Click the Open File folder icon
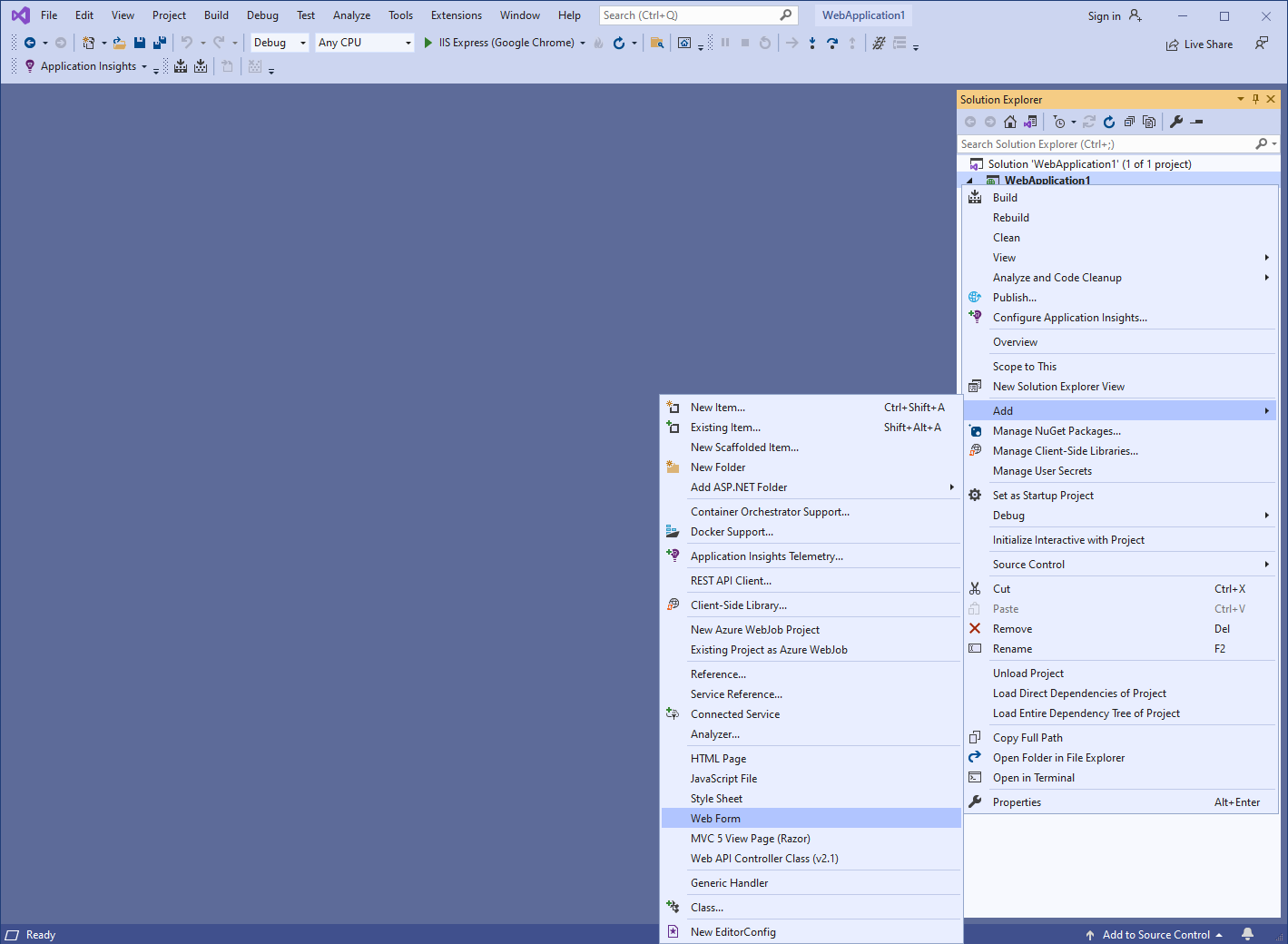1288x944 pixels. click(x=119, y=43)
